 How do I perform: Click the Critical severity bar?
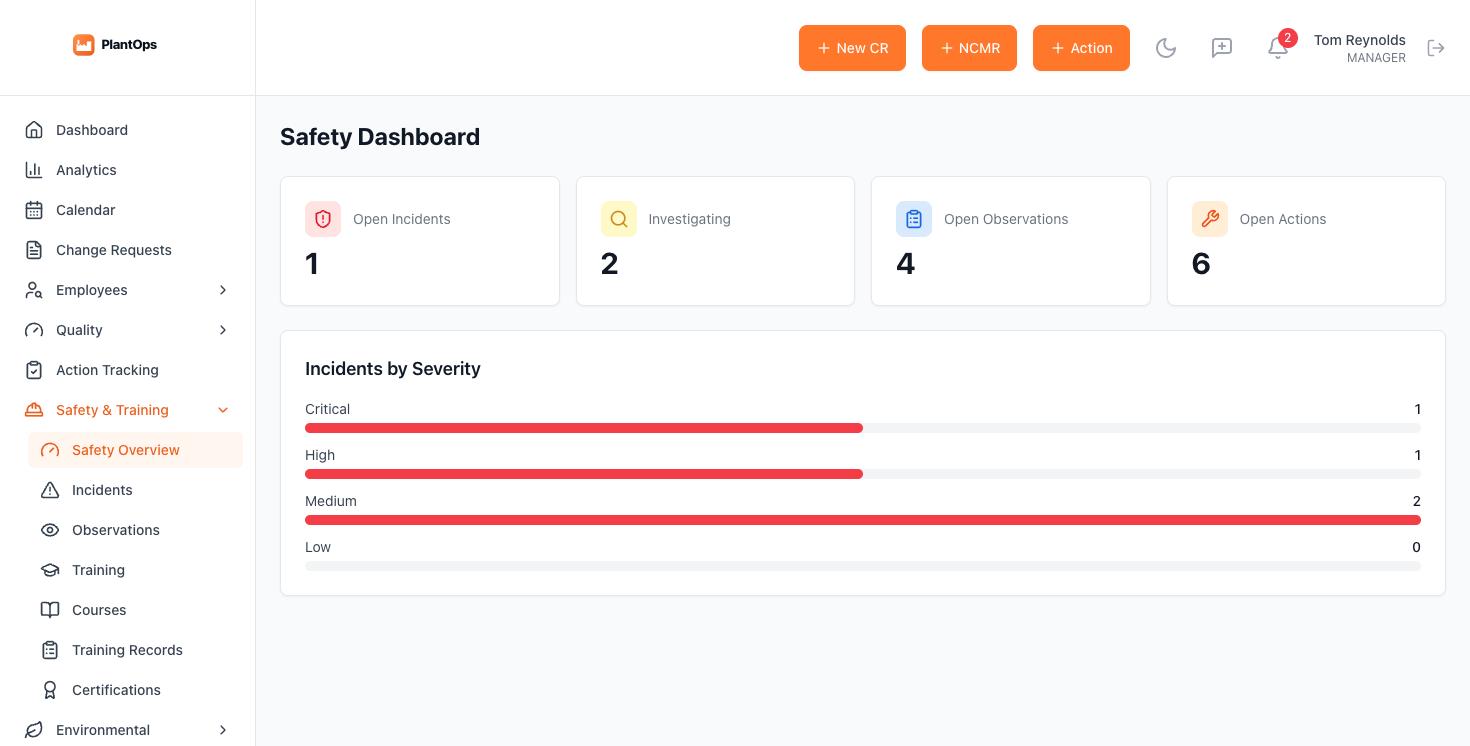863,428
